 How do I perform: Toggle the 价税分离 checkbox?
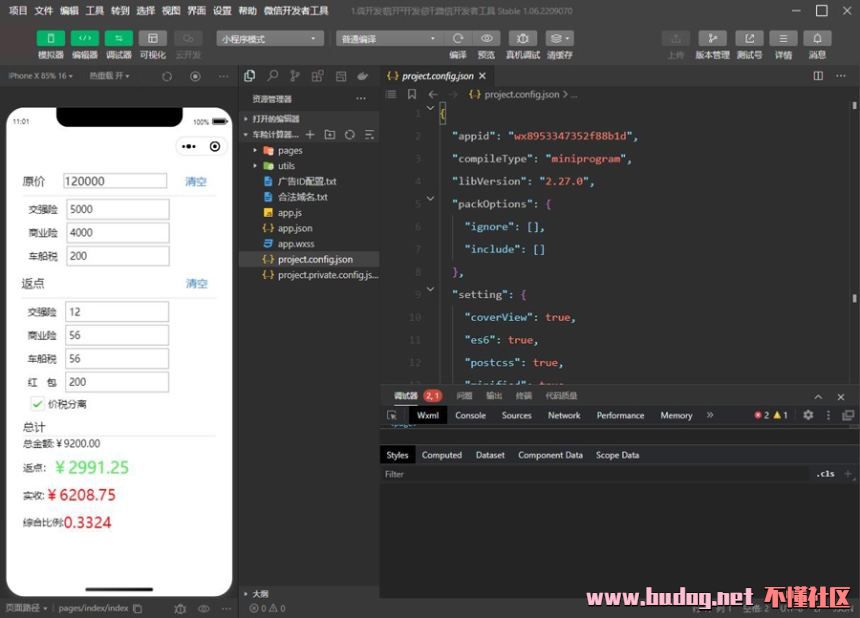pos(37,404)
